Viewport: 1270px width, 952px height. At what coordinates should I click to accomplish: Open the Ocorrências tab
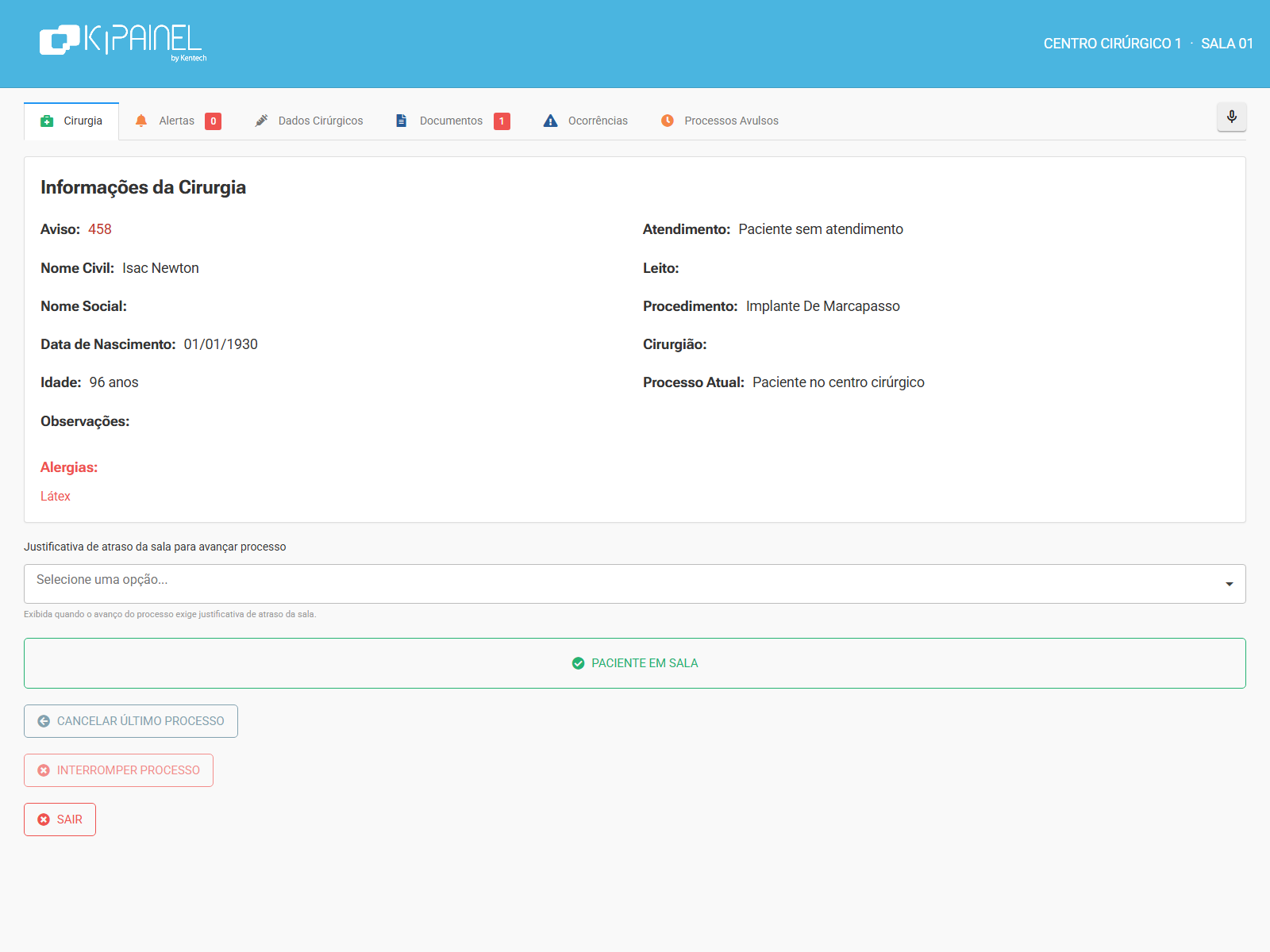(585, 121)
